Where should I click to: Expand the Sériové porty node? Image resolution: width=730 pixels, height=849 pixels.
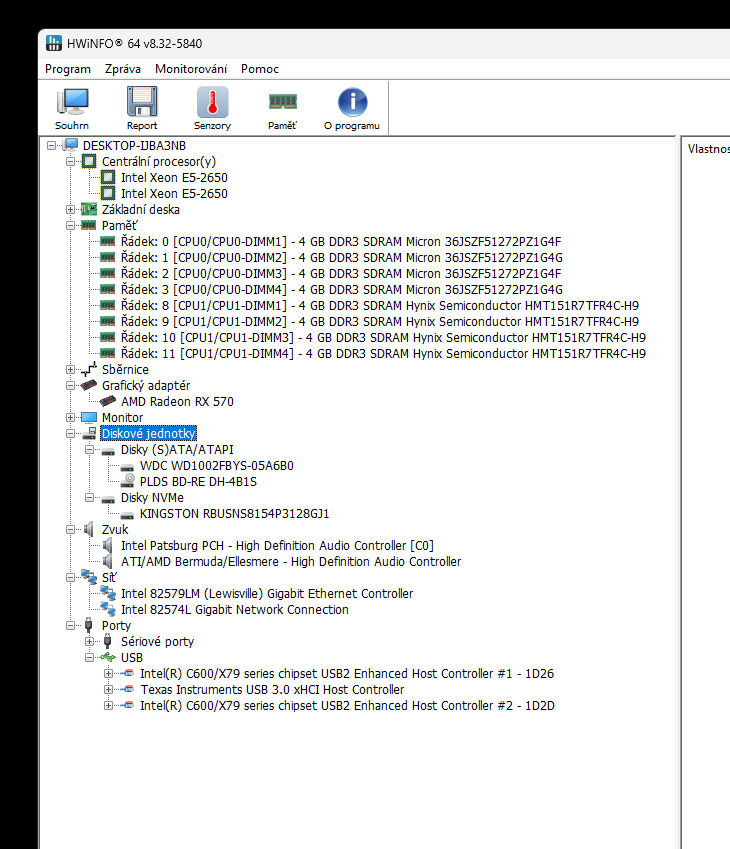(89, 641)
